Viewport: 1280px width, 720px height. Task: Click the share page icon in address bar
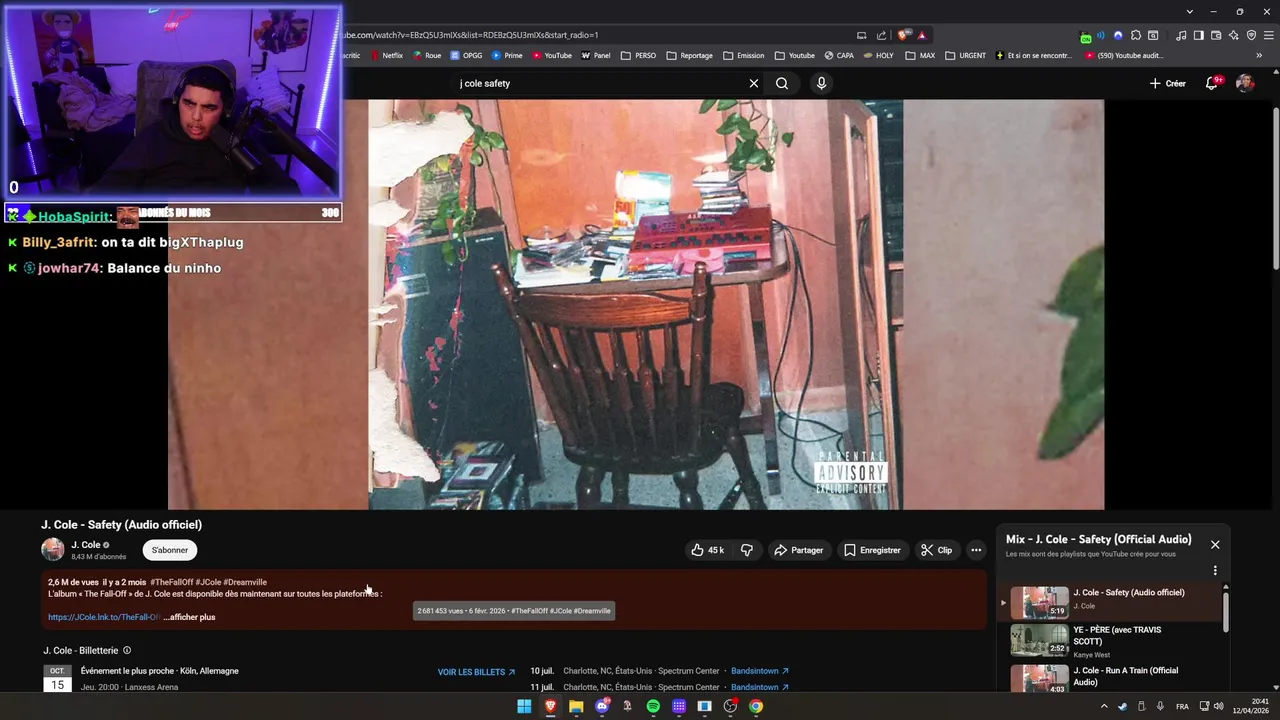coord(881,35)
